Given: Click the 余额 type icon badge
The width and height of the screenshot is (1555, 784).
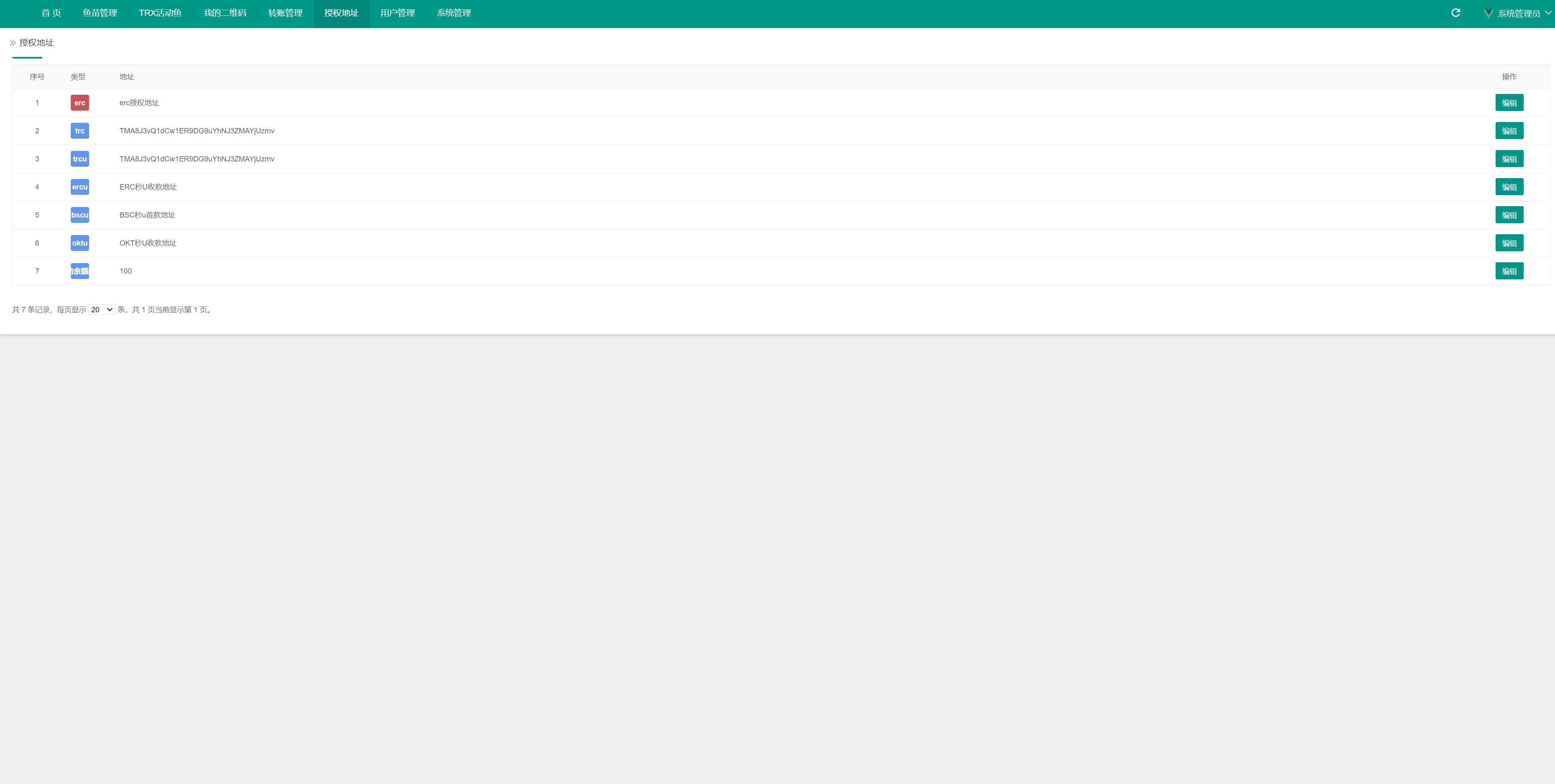Looking at the screenshot, I should tap(79, 271).
